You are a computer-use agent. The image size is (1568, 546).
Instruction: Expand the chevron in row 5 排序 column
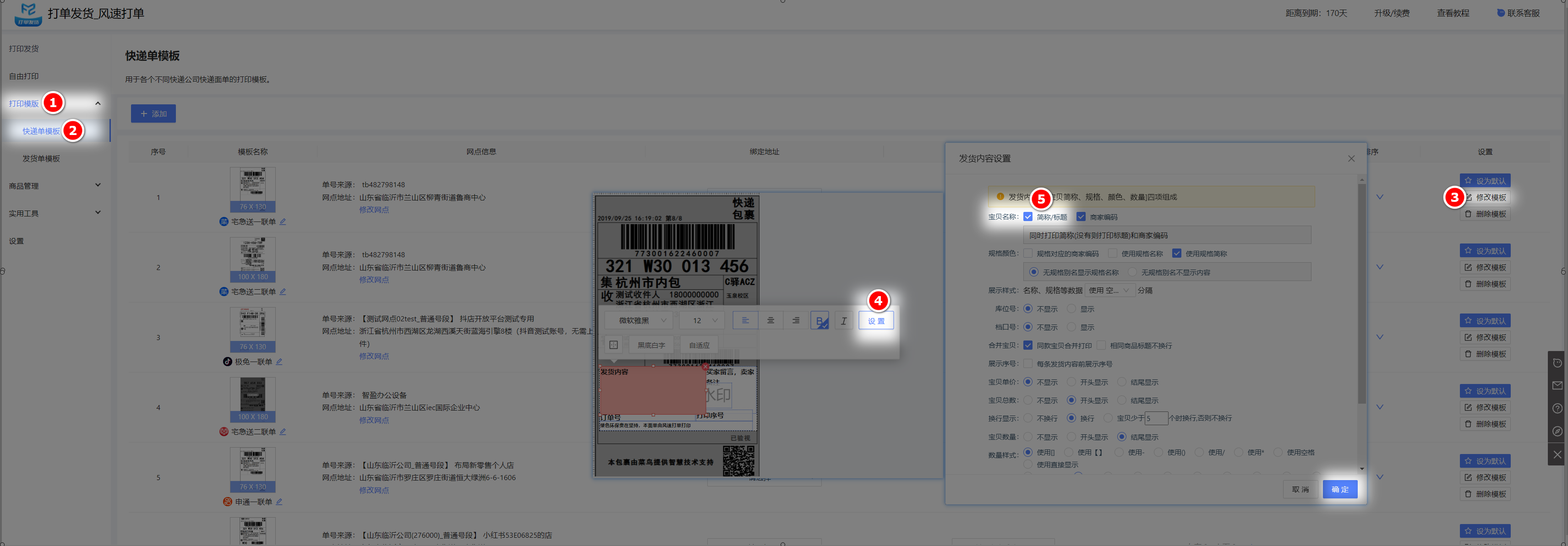1379,477
